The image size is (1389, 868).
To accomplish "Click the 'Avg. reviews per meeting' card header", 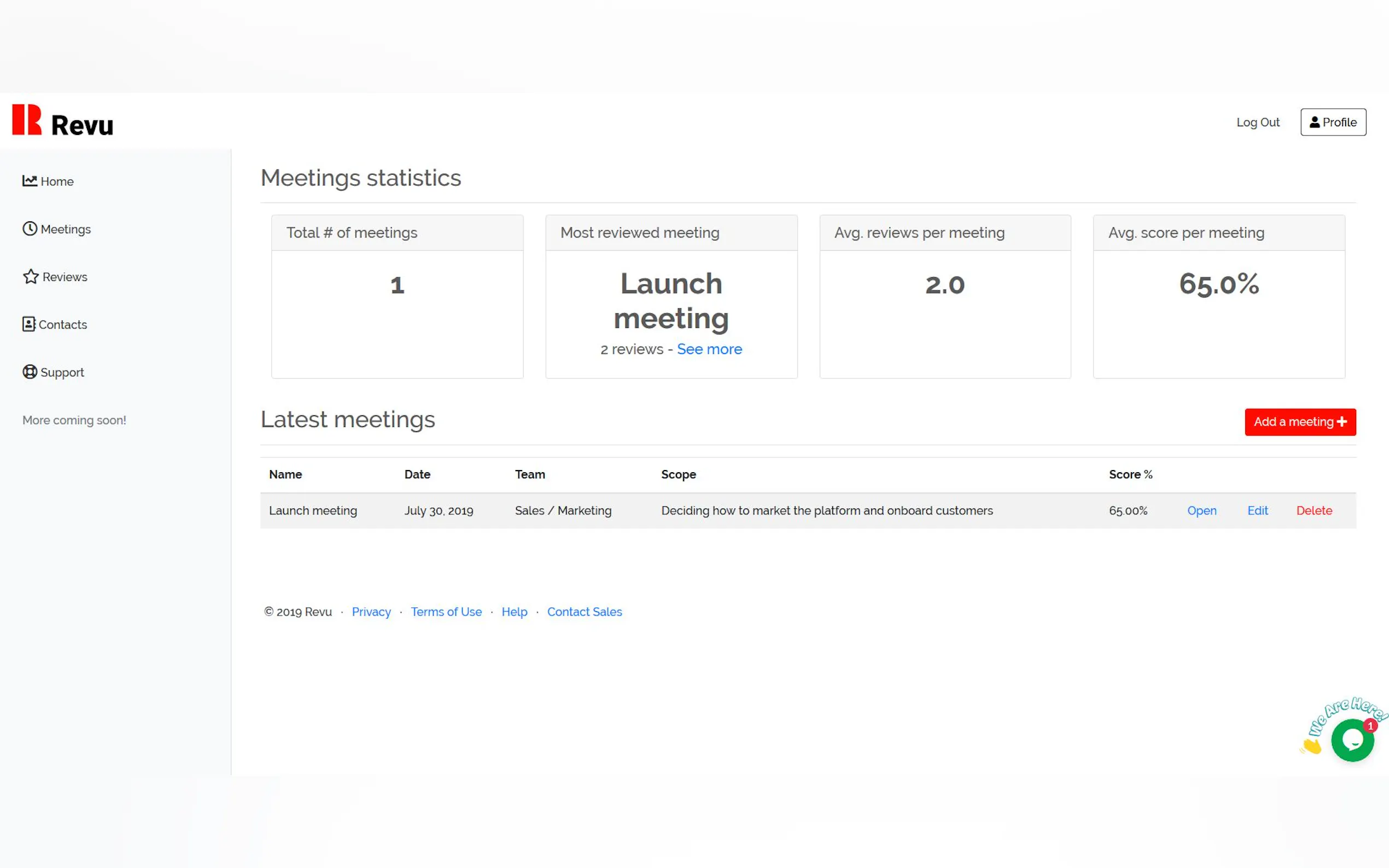I will click(944, 232).
